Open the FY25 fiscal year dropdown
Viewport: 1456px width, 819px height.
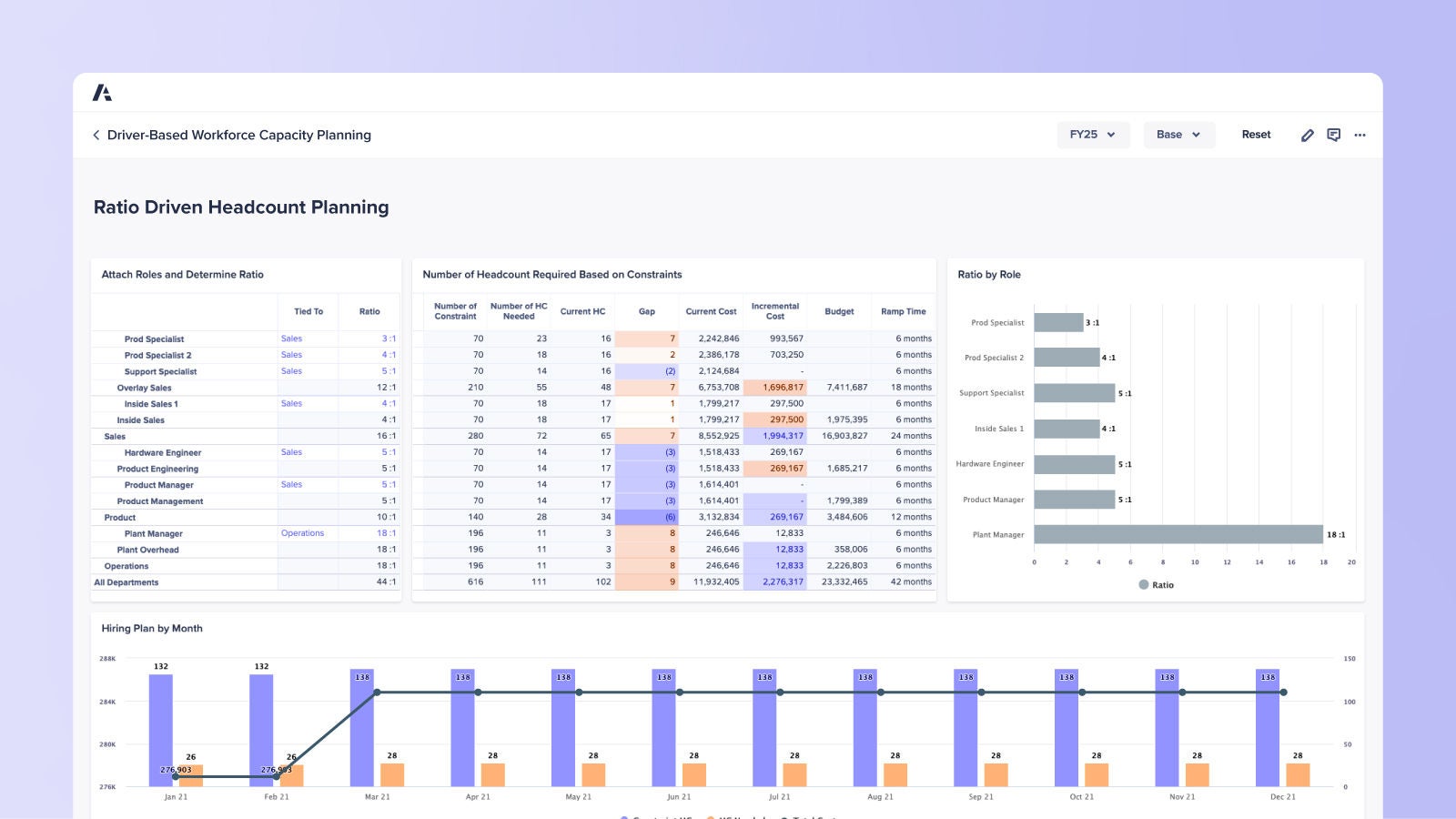1092,135
